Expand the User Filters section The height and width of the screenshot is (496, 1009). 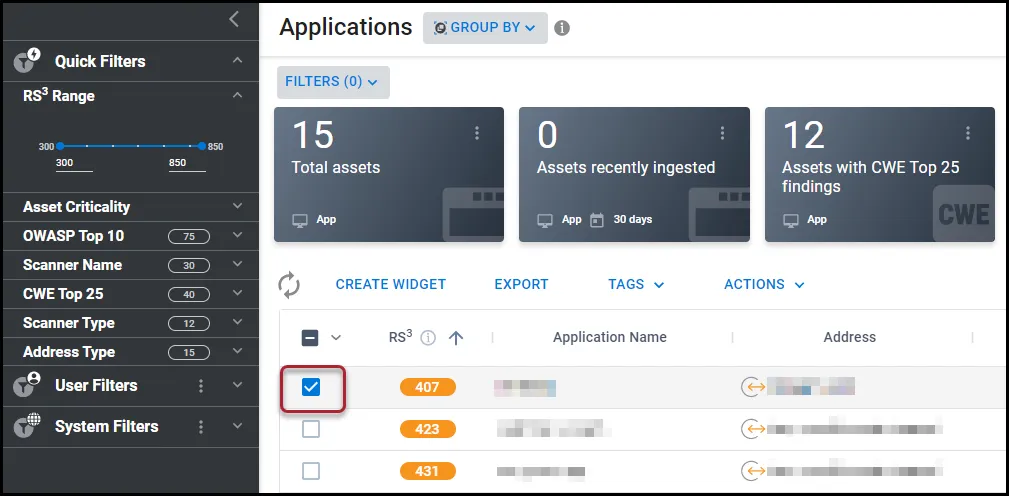pos(237,385)
